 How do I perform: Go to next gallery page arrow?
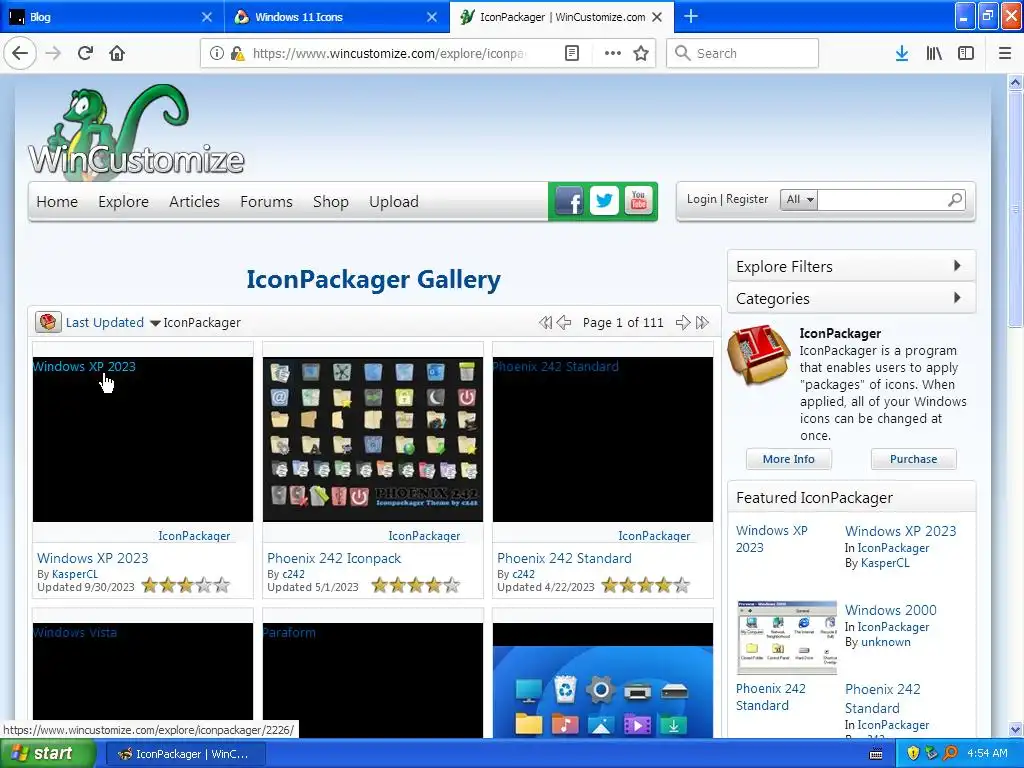point(682,323)
